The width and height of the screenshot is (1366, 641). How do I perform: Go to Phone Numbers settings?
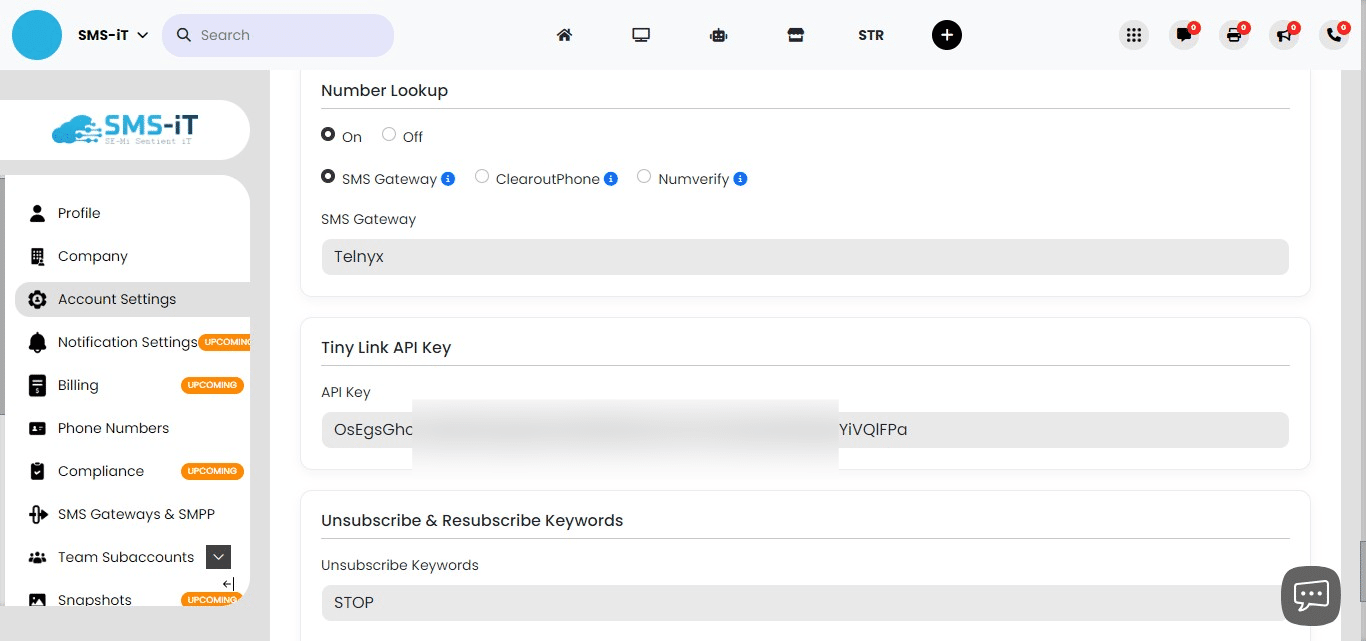[113, 428]
